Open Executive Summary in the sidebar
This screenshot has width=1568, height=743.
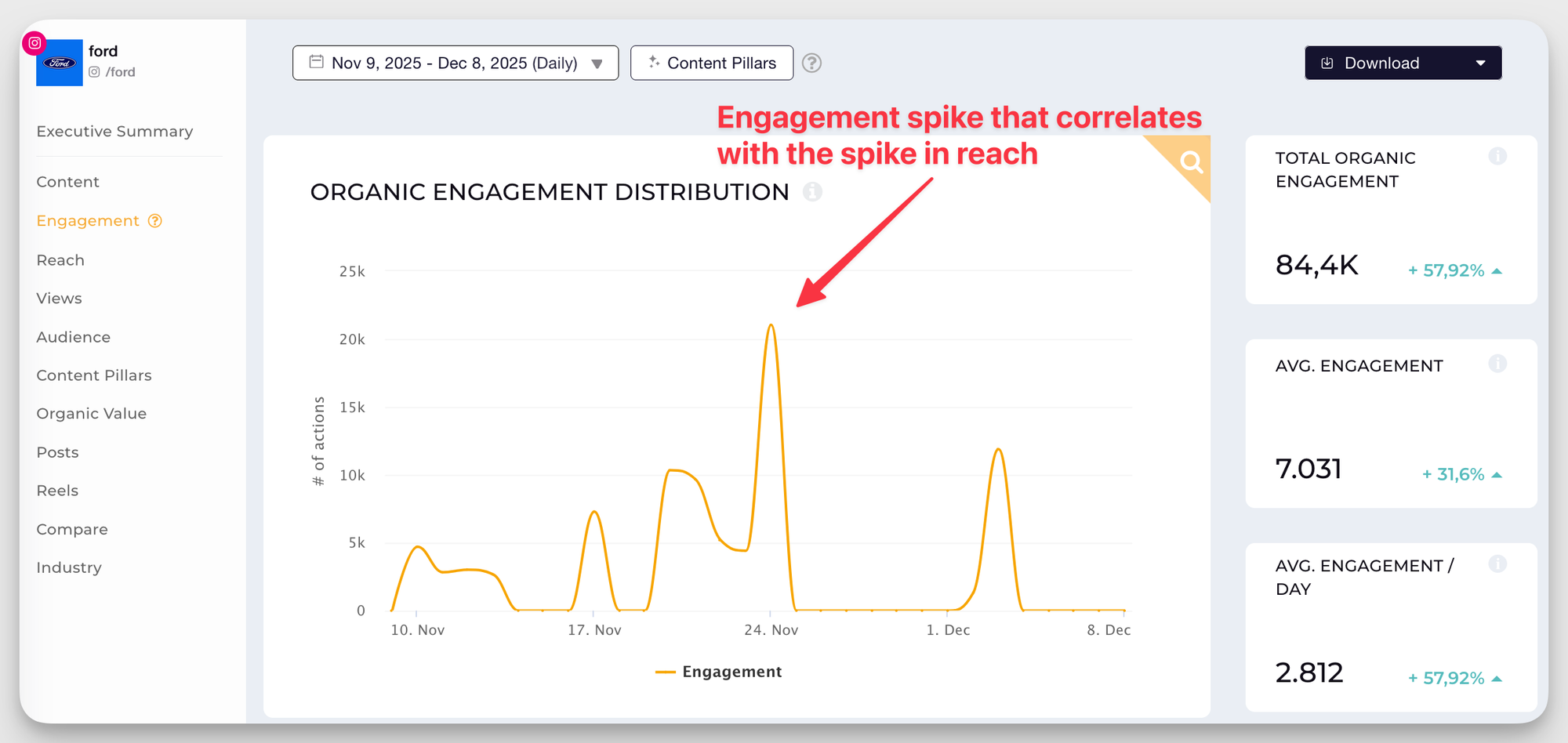[x=114, y=132]
